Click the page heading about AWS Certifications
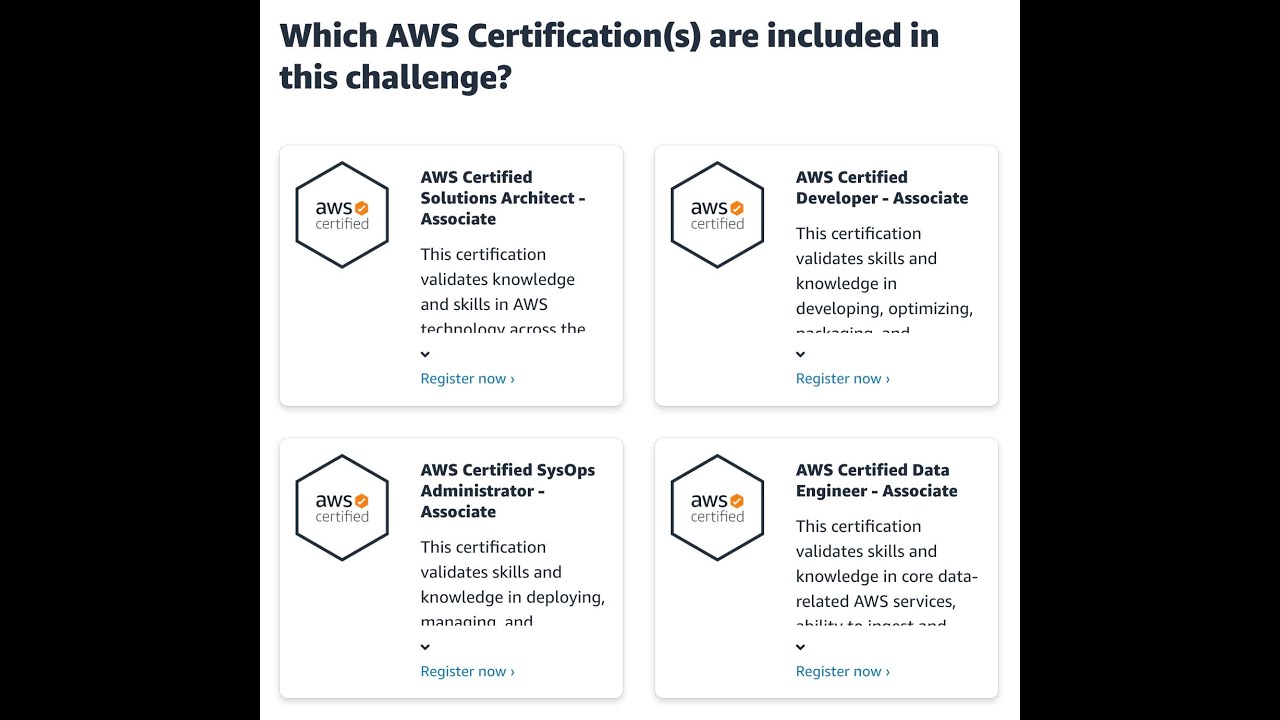Screen dimensions: 1280x720 [608, 56]
